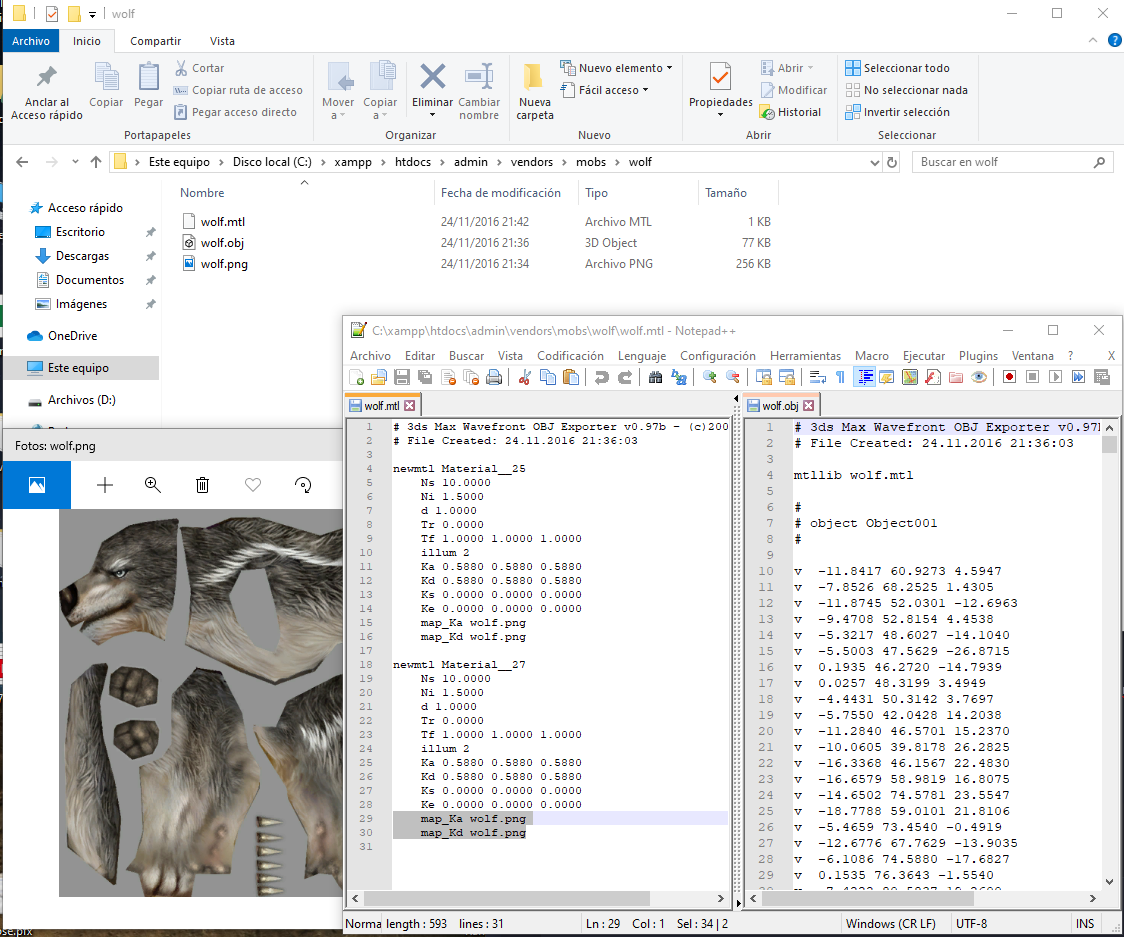This screenshot has height=937, width=1124.
Task: Open the Plugins menu in Notepad++
Action: [978, 355]
